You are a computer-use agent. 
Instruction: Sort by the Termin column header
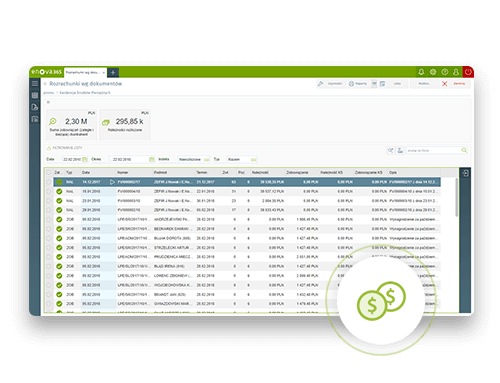click(202, 172)
